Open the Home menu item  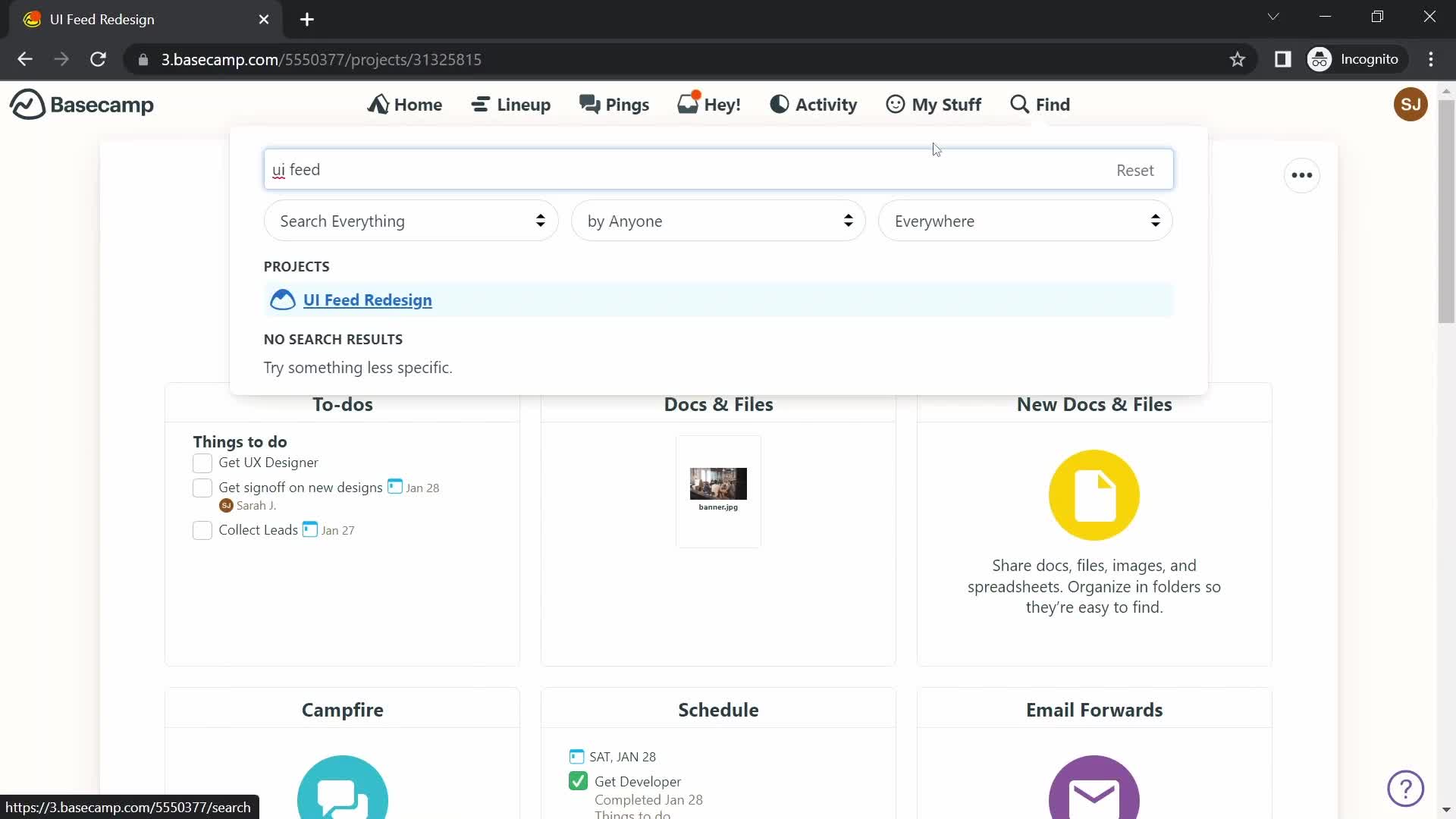(x=405, y=105)
